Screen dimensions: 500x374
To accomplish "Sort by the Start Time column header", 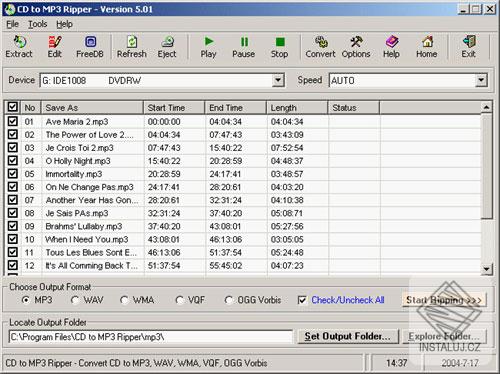I will (x=174, y=108).
